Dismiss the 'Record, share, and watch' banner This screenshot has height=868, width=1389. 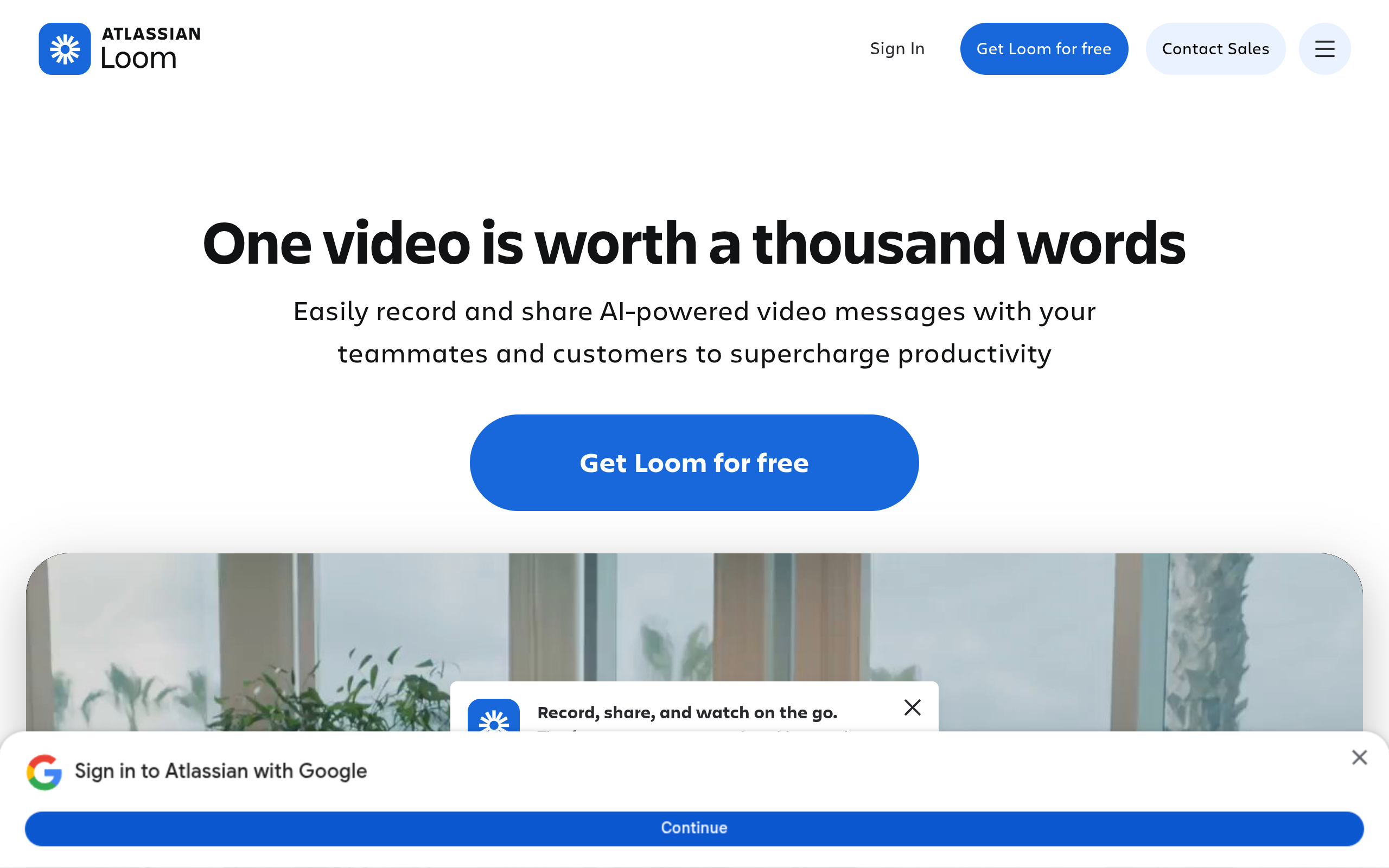tap(913, 707)
